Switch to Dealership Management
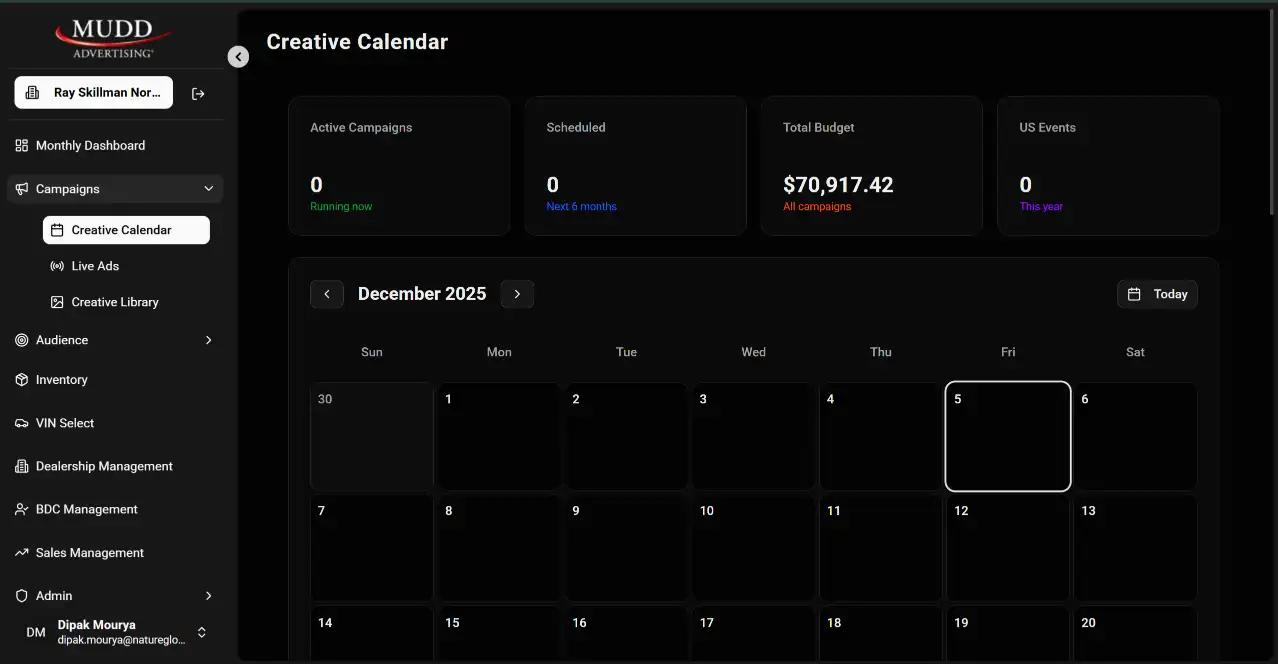 click(101, 466)
